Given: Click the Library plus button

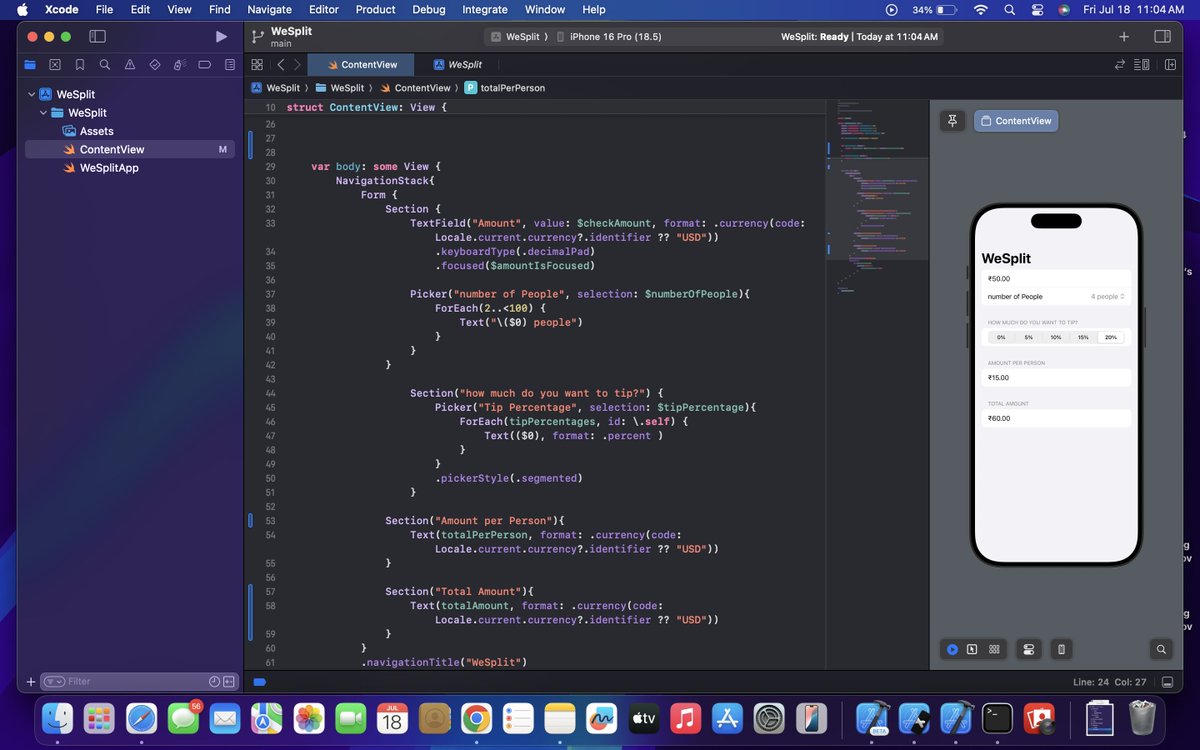Looking at the screenshot, I should (1124, 37).
